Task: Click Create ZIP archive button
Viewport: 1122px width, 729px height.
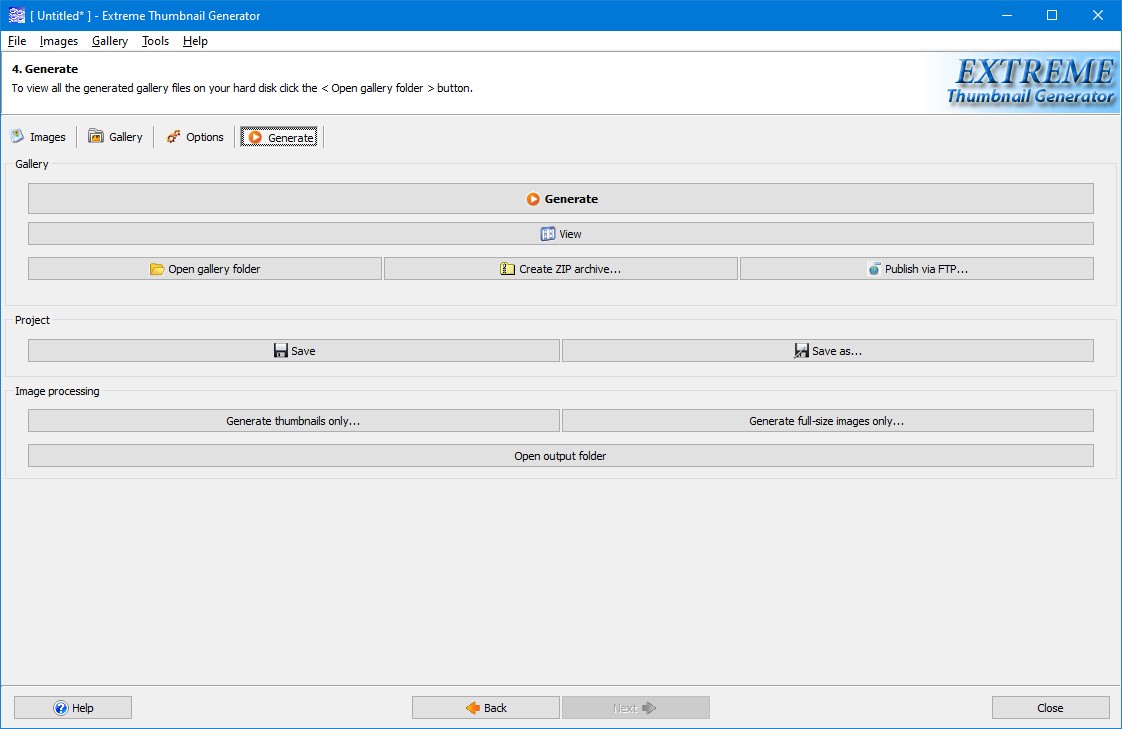Action: (560, 269)
